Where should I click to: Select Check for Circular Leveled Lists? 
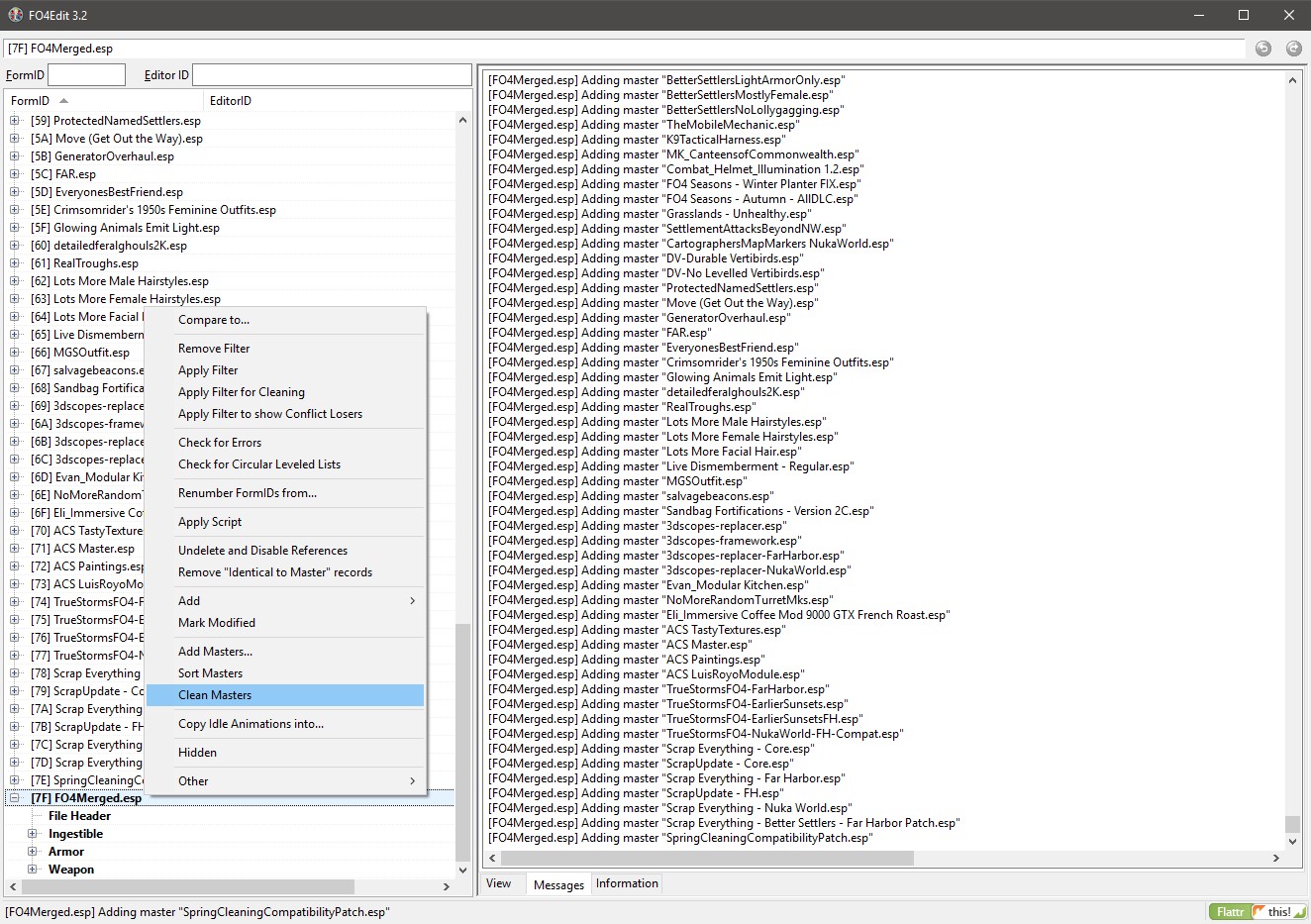(285, 464)
